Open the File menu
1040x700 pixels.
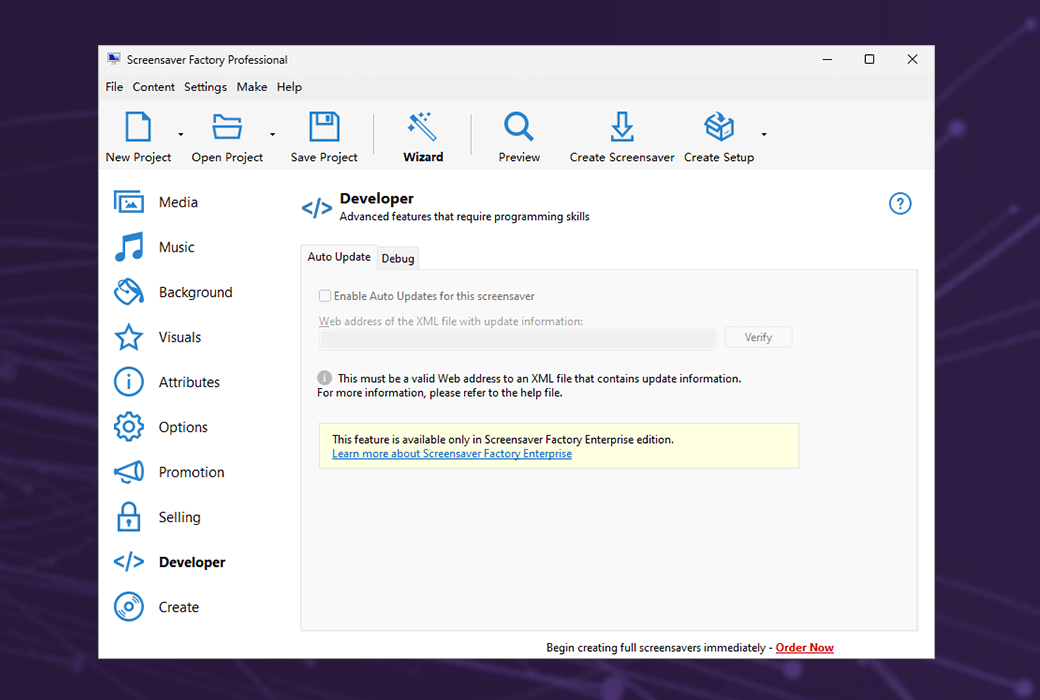114,87
